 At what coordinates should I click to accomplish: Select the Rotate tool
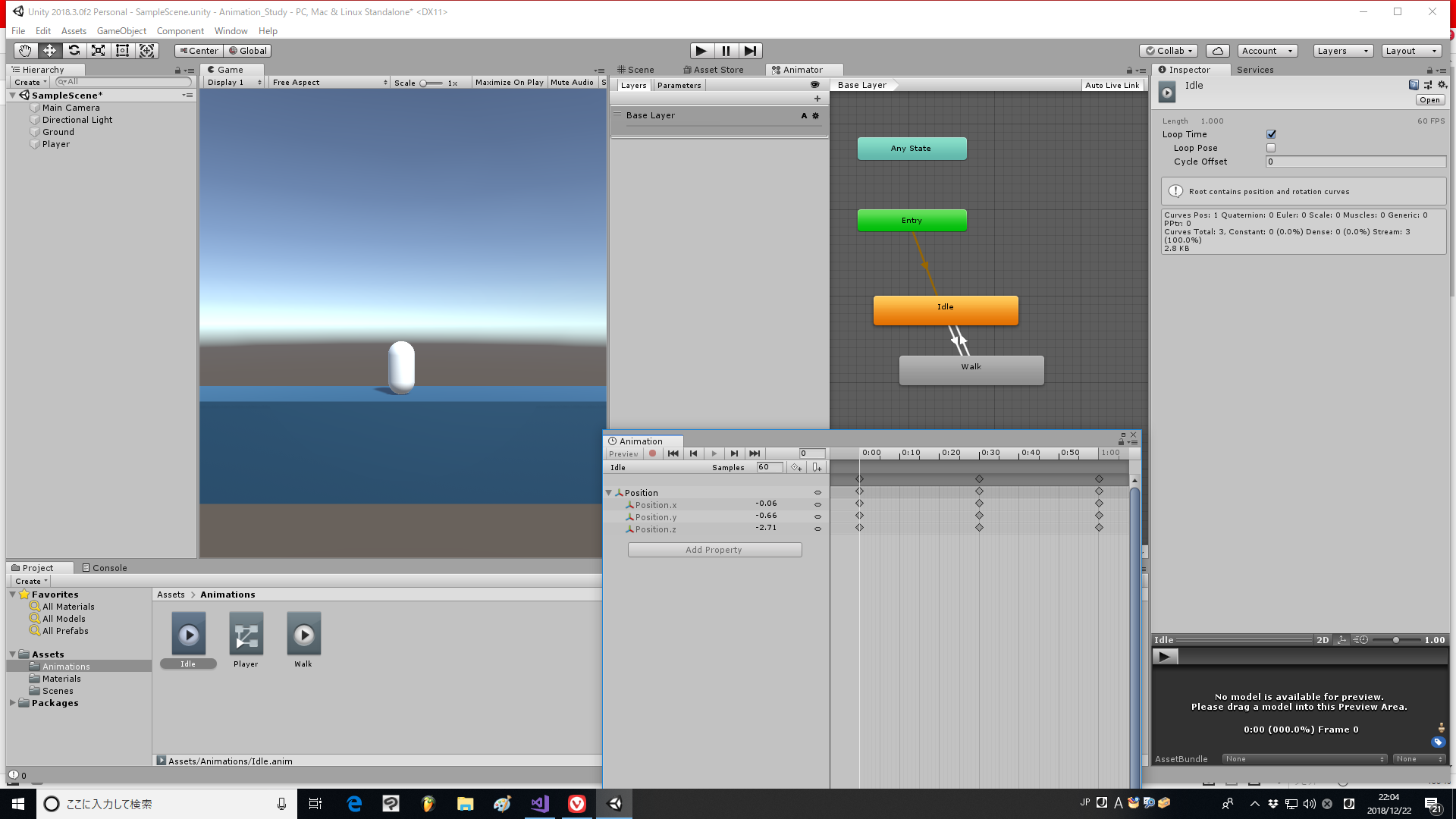pyautogui.click(x=74, y=50)
